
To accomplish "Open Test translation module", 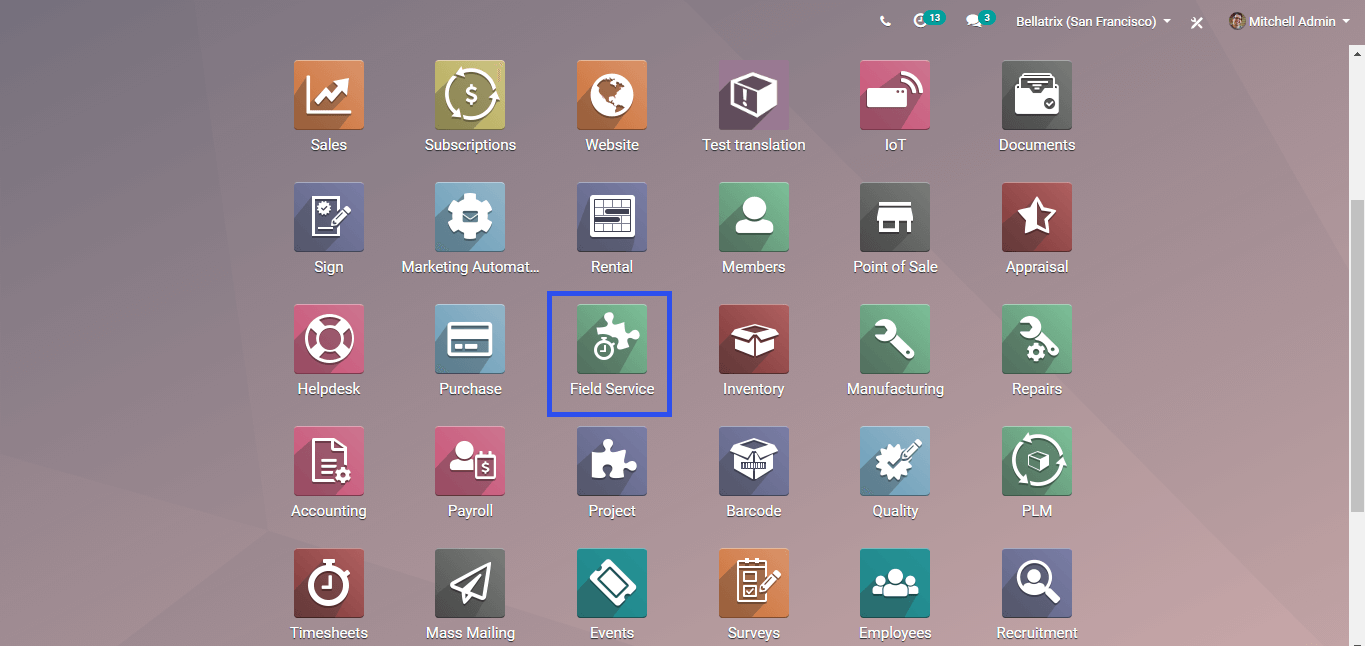I will [x=754, y=95].
